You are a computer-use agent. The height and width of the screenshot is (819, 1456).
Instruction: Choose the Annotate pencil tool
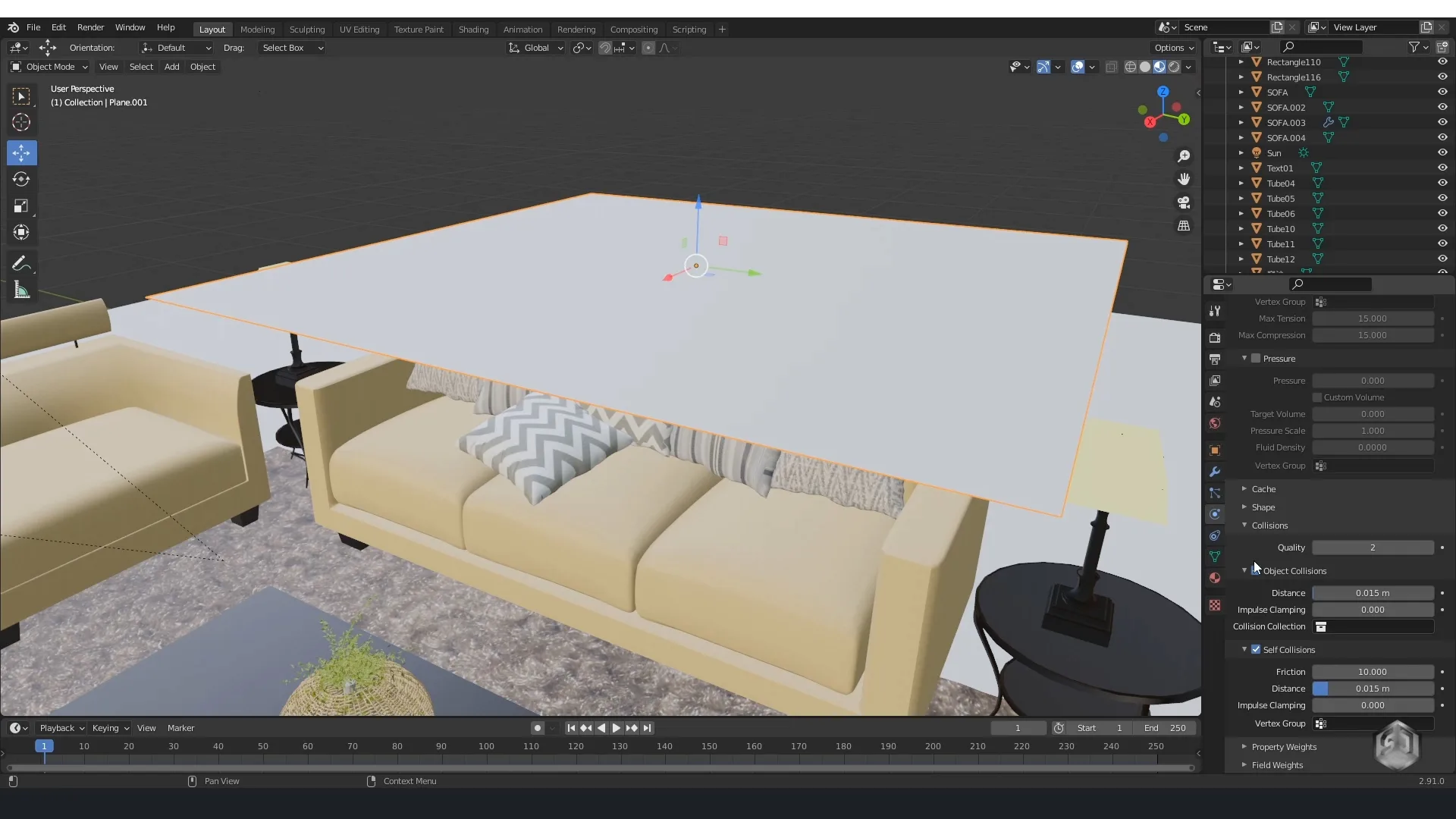click(21, 264)
